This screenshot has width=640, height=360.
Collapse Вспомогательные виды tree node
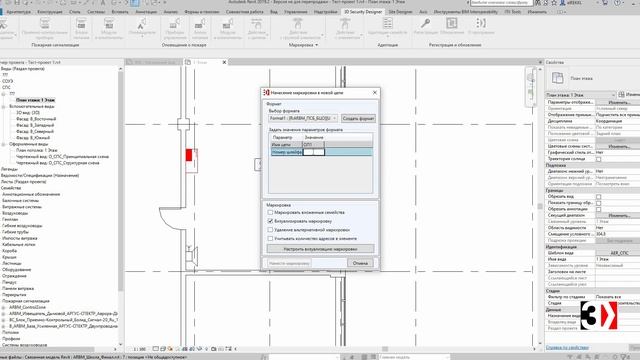[3, 107]
